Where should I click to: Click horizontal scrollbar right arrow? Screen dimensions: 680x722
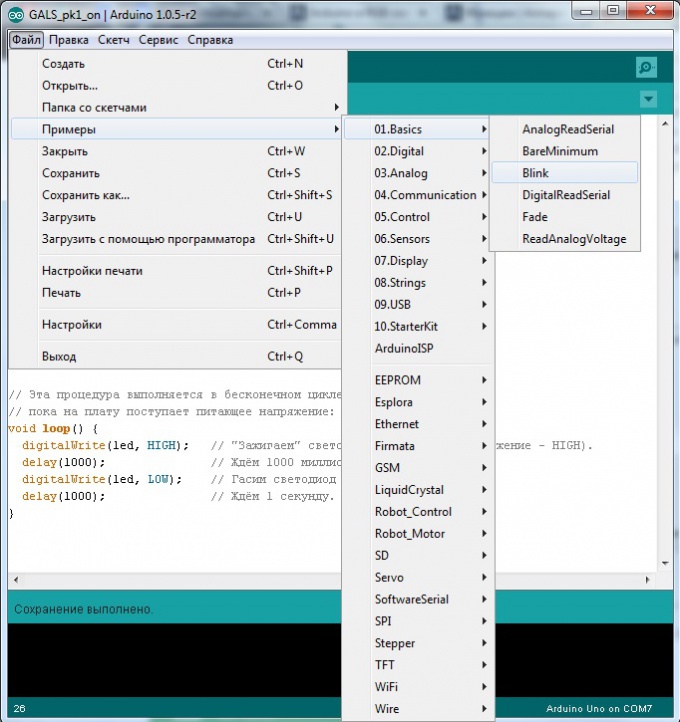647,580
